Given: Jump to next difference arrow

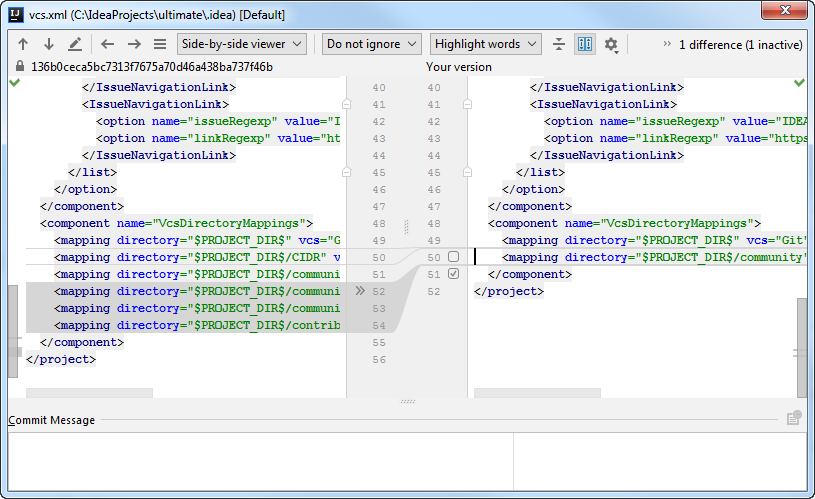Looking at the screenshot, I should click(x=48, y=44).
